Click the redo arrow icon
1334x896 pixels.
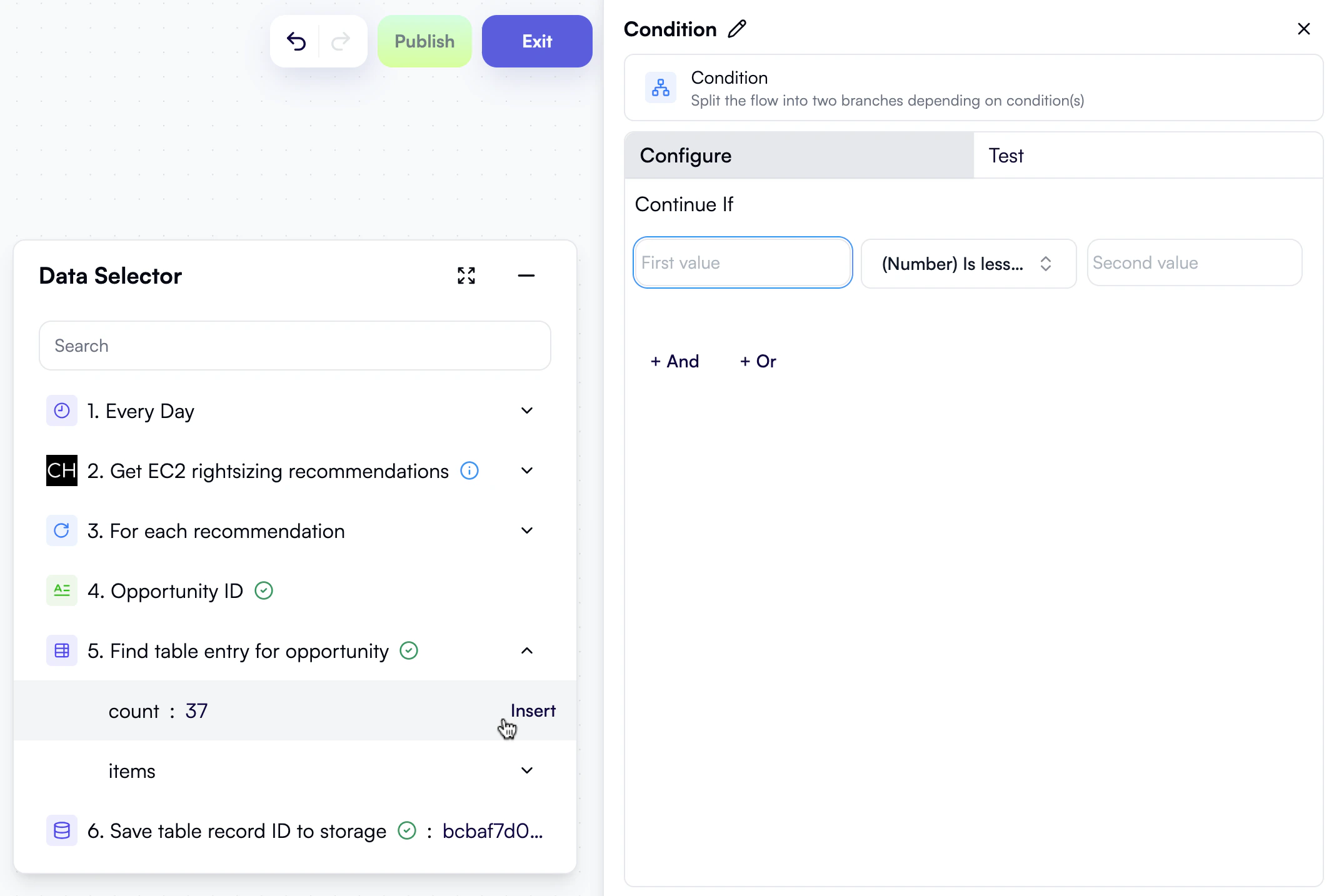(x=341, y=41)
